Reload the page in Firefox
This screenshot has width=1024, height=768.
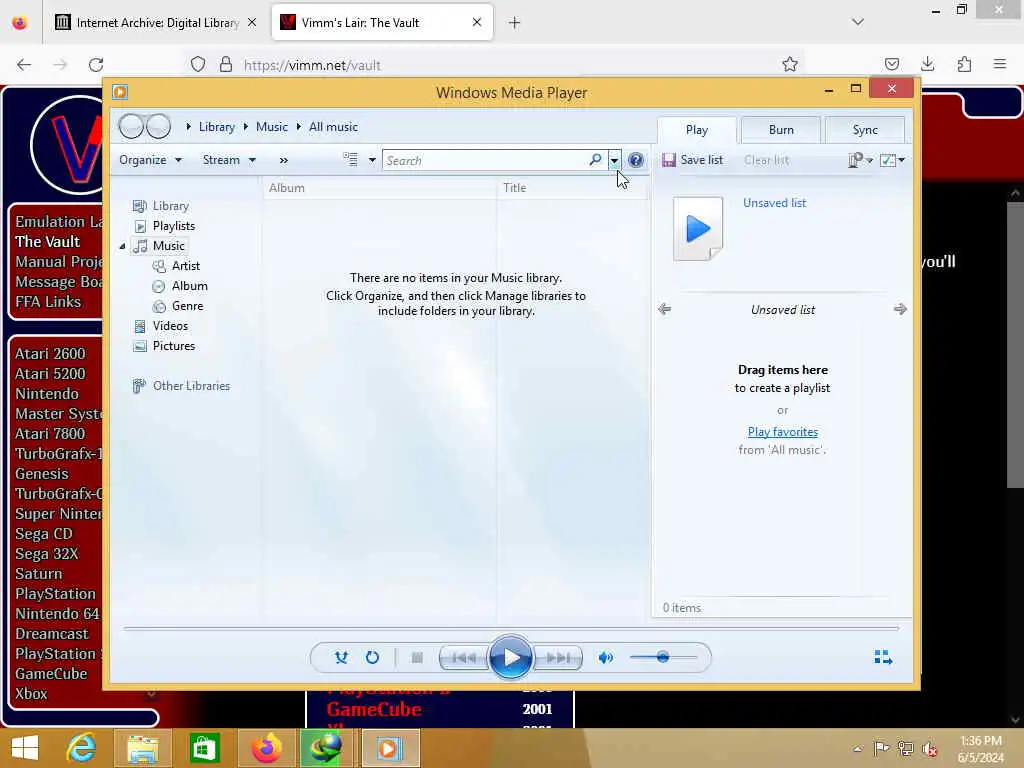coord(96,65)
